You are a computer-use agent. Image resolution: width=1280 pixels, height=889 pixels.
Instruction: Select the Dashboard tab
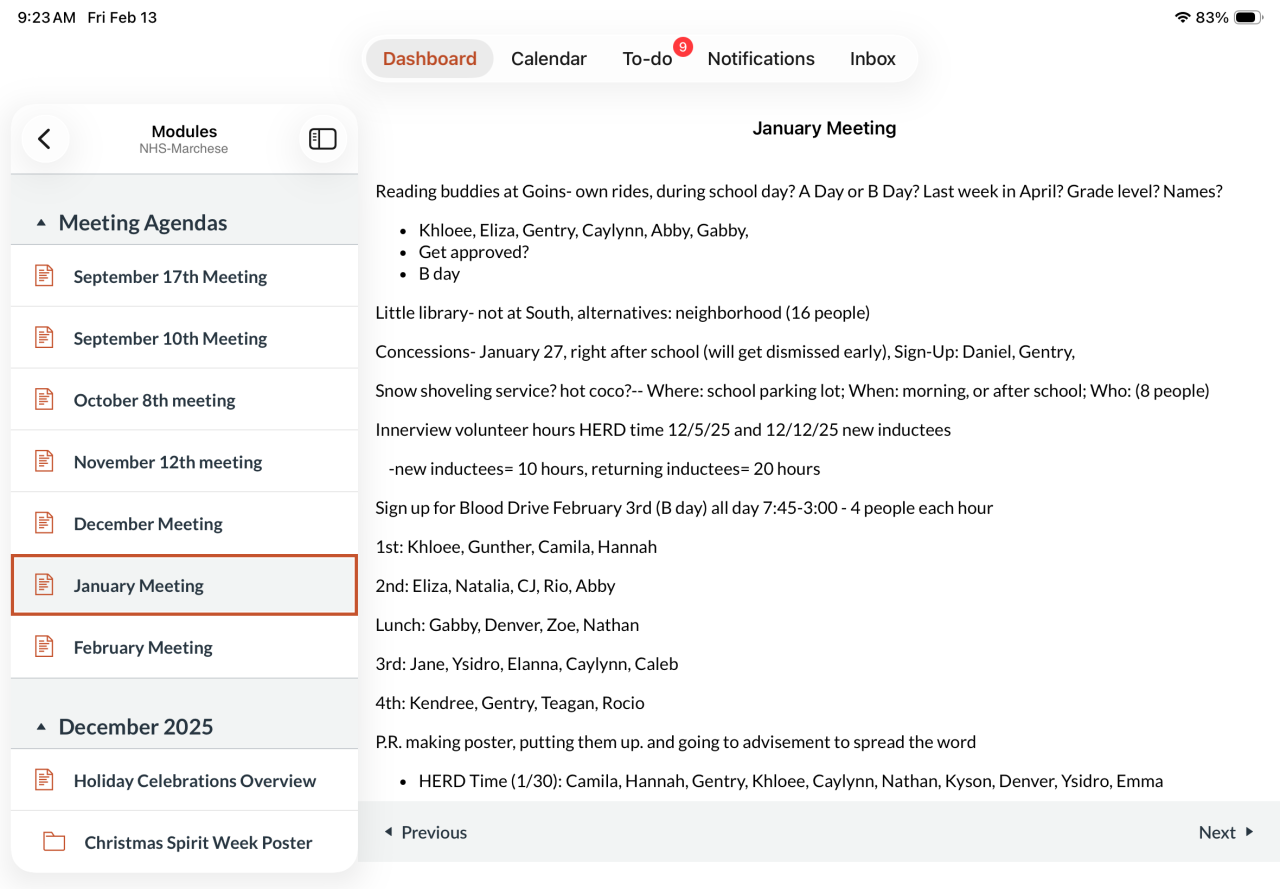429,59
